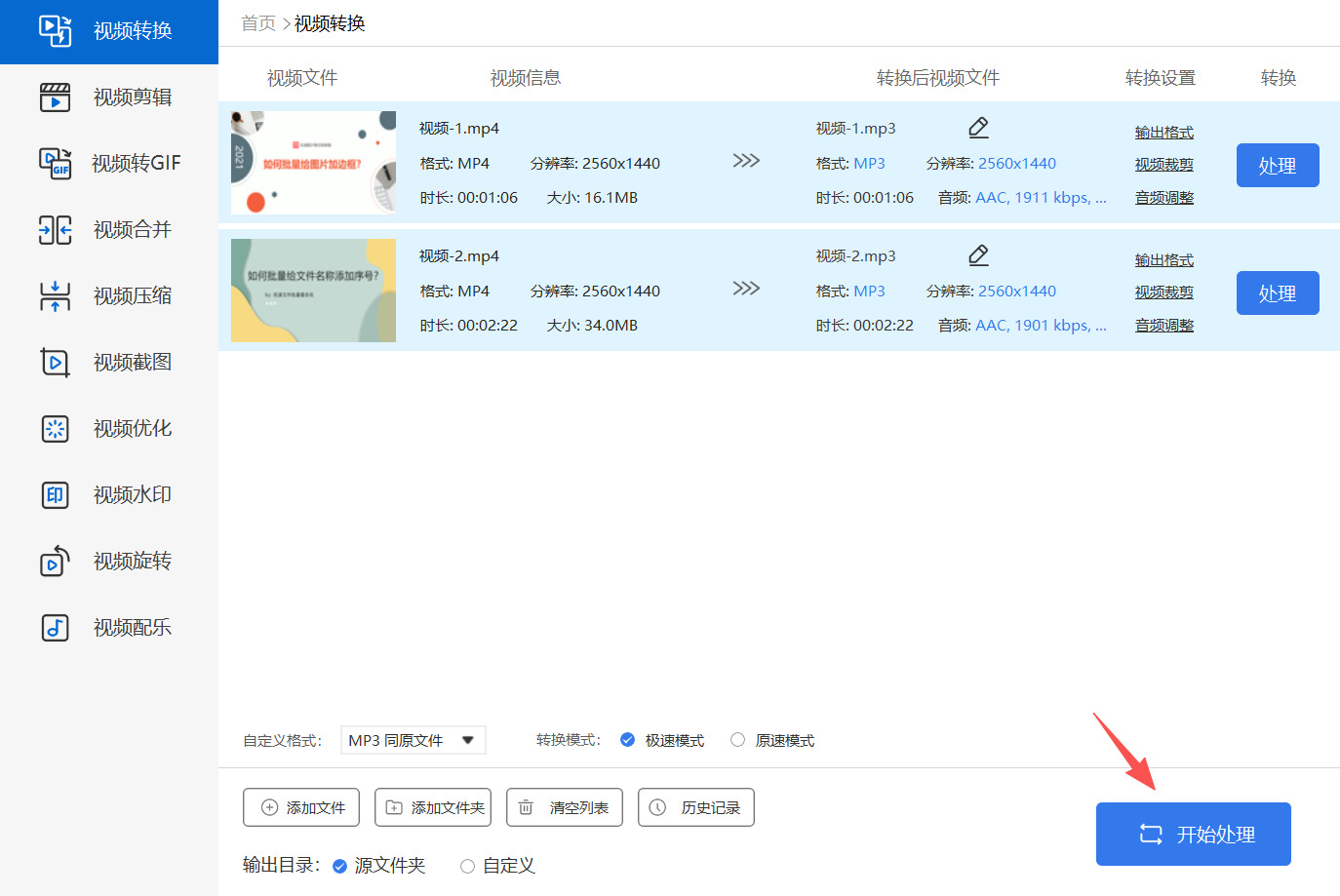Click output name 视频-1.mp3
1340x896 pixels.
point(856,129)
